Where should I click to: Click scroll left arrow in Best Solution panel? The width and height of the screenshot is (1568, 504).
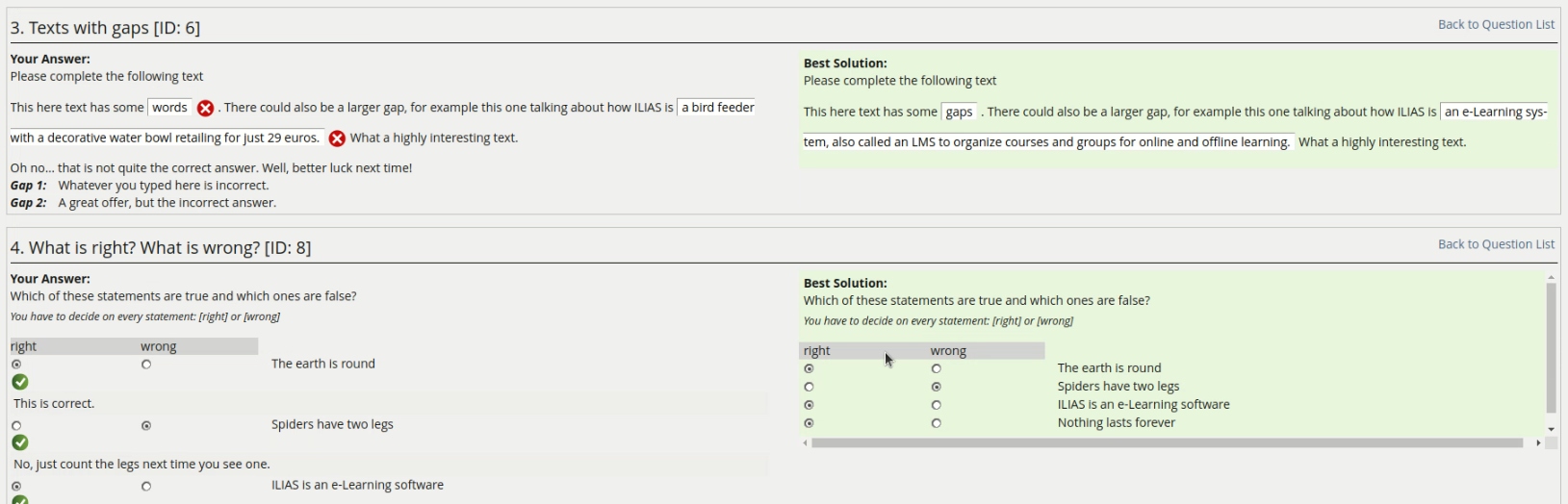tap(806, 443)
